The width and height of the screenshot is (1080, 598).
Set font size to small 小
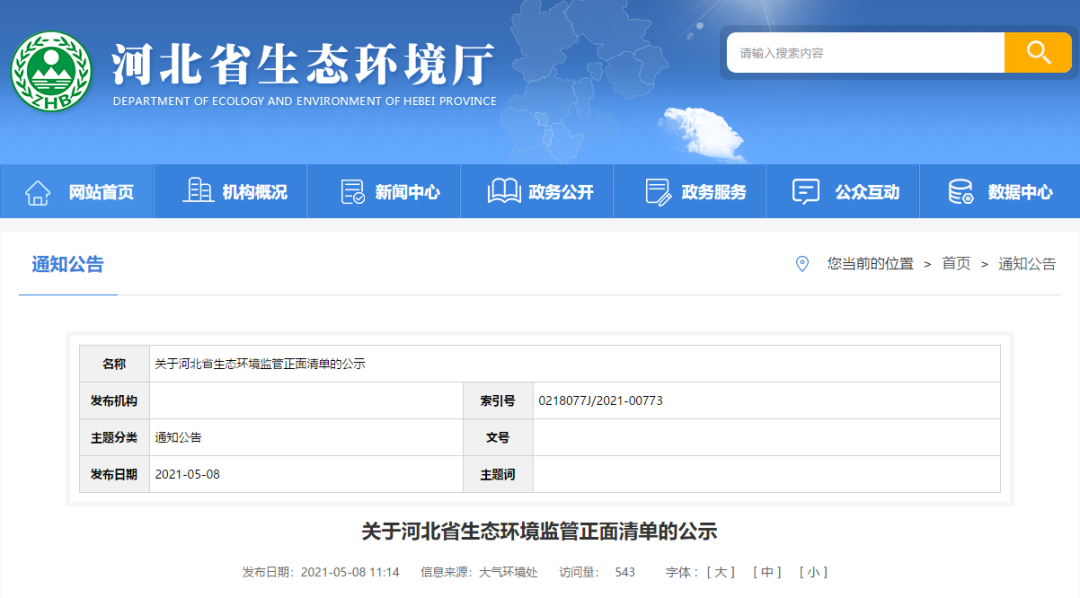point(813,572)
